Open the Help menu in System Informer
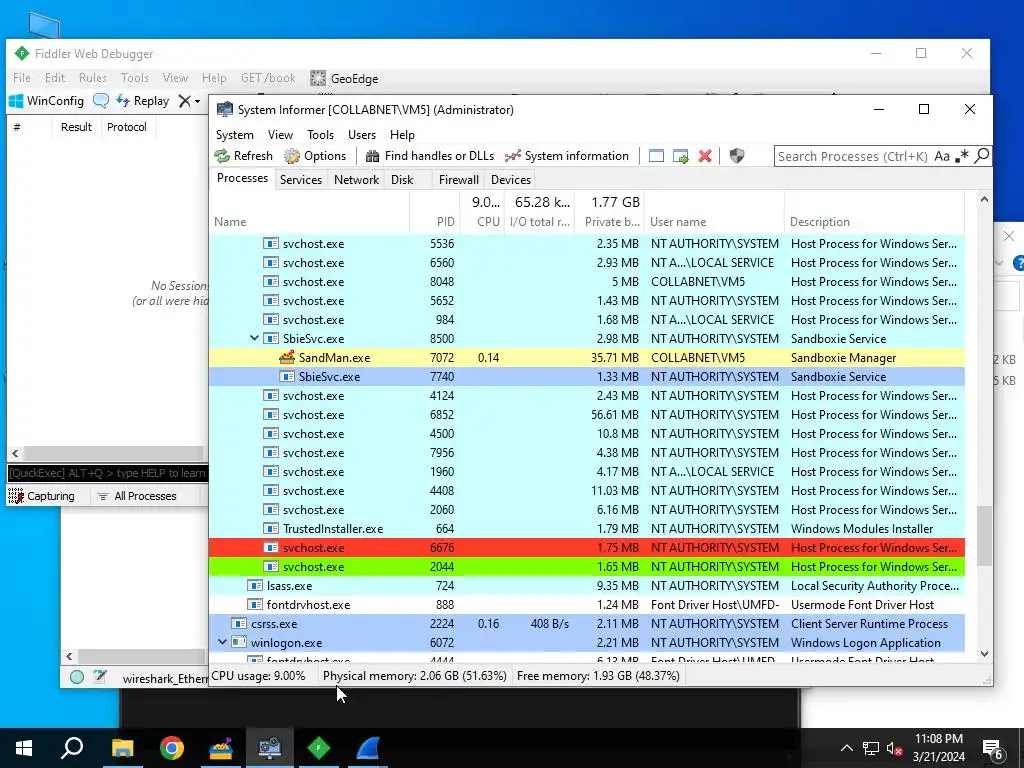The width and height of the screenshot is (1024, 768). pos(402,135)
